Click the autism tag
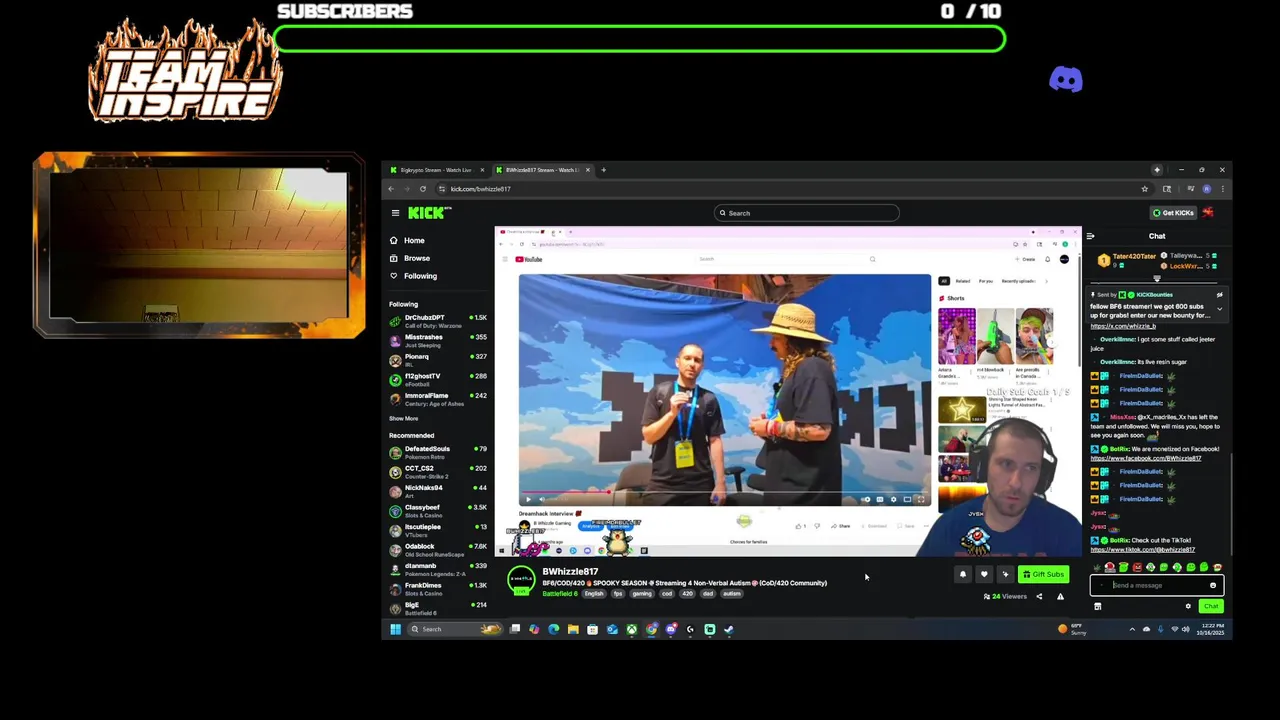The height and width of the screenshot is (720, 1280). point(732,594)
